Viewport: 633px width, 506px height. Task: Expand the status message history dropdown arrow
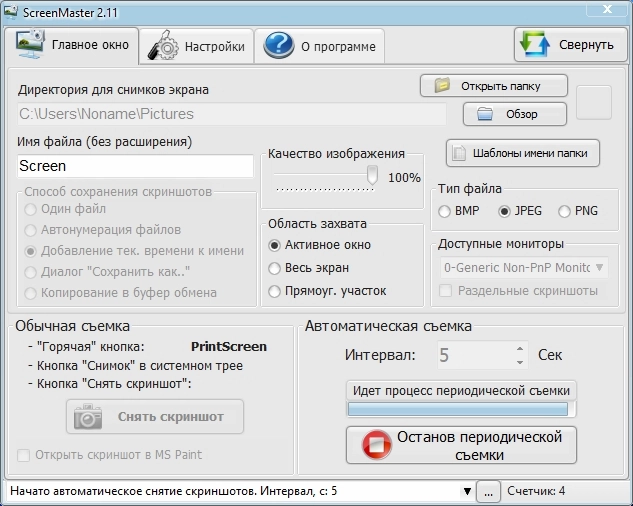point(467,491)
